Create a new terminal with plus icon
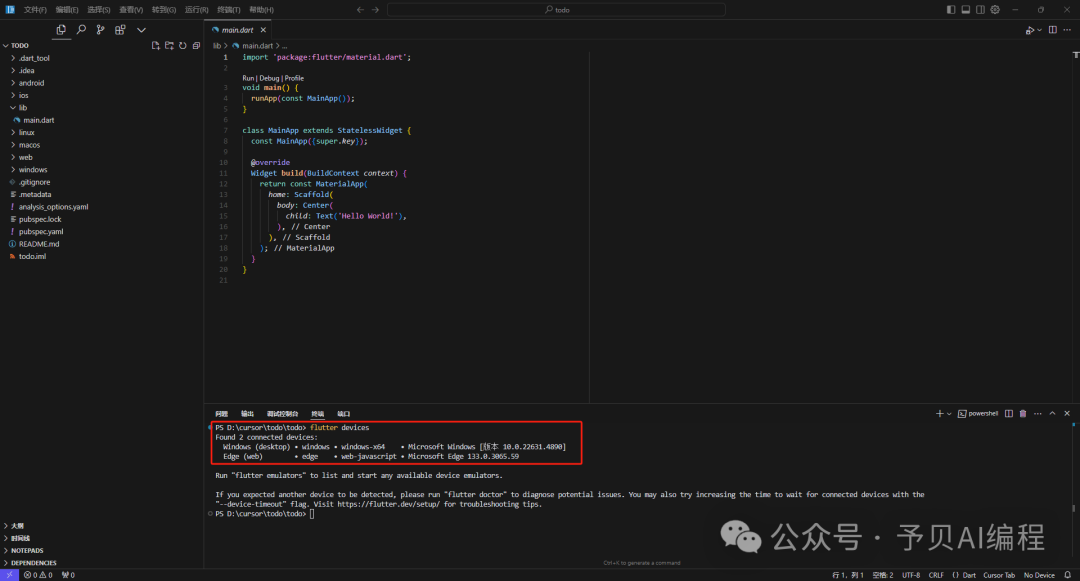This screenshot has height=581, width=1080. pos(939,414)
